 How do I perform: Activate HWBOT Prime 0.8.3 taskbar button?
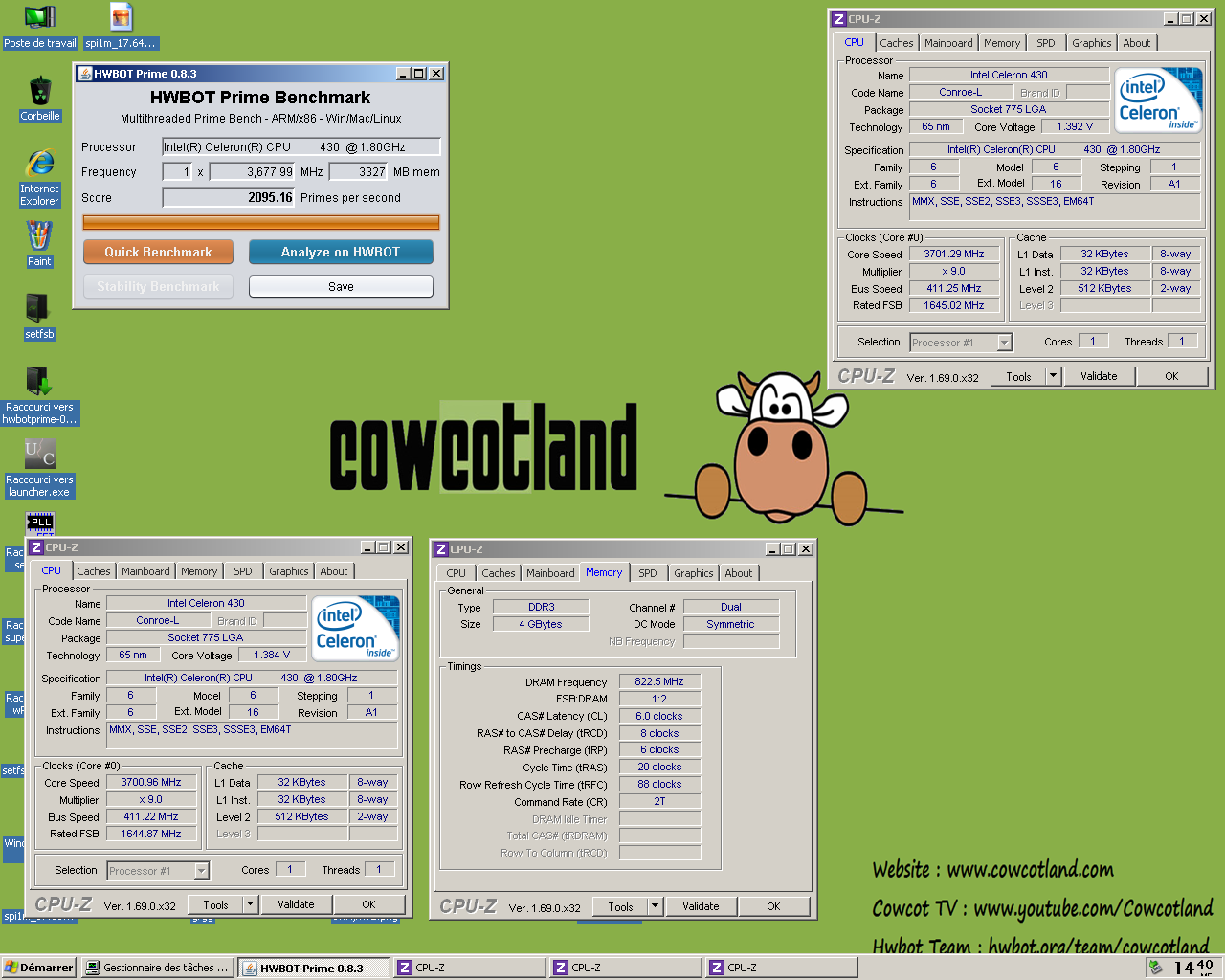click(x=314, y=968)
